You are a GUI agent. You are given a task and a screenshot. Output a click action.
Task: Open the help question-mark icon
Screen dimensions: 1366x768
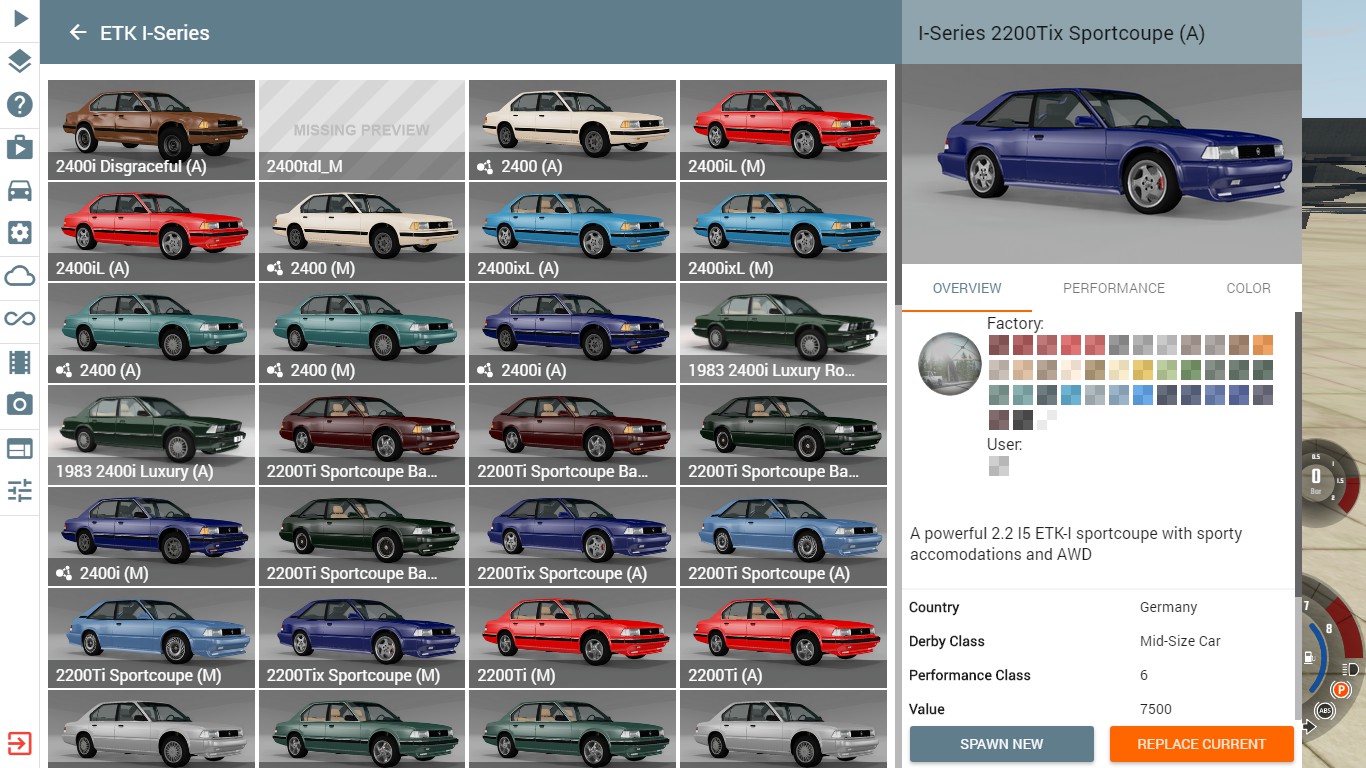(x=20, y=104)
